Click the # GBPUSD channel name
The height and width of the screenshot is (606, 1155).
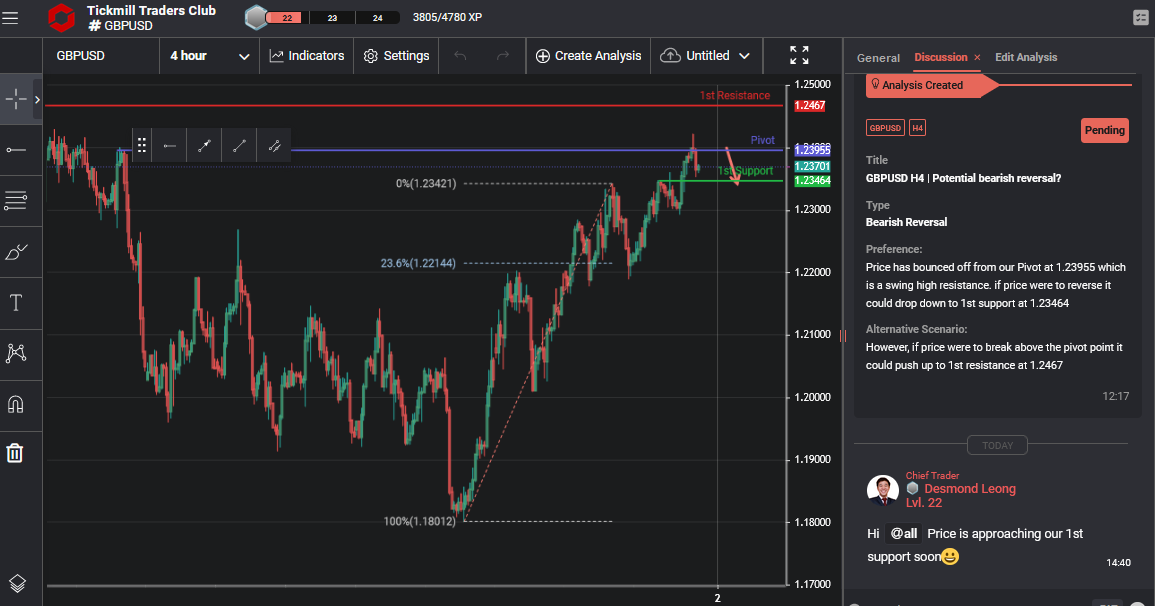(121, 26)
